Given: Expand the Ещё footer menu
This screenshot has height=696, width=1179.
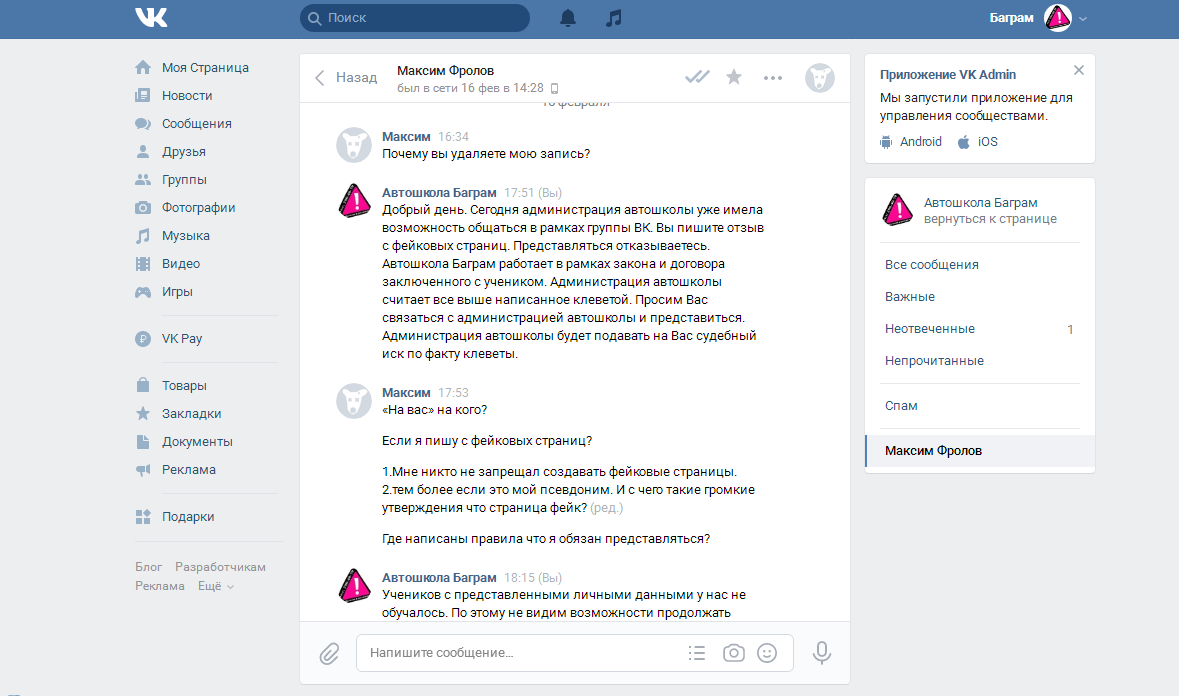Looking at the screenshot, I should (216, 586).
